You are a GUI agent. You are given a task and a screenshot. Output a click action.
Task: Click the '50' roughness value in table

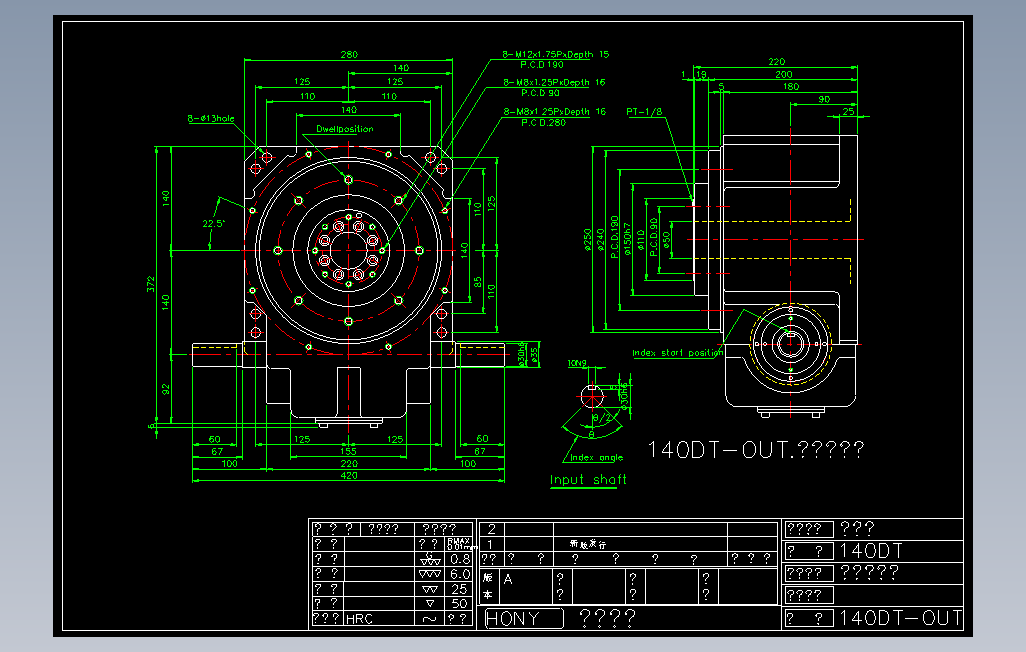pos(460,604)
